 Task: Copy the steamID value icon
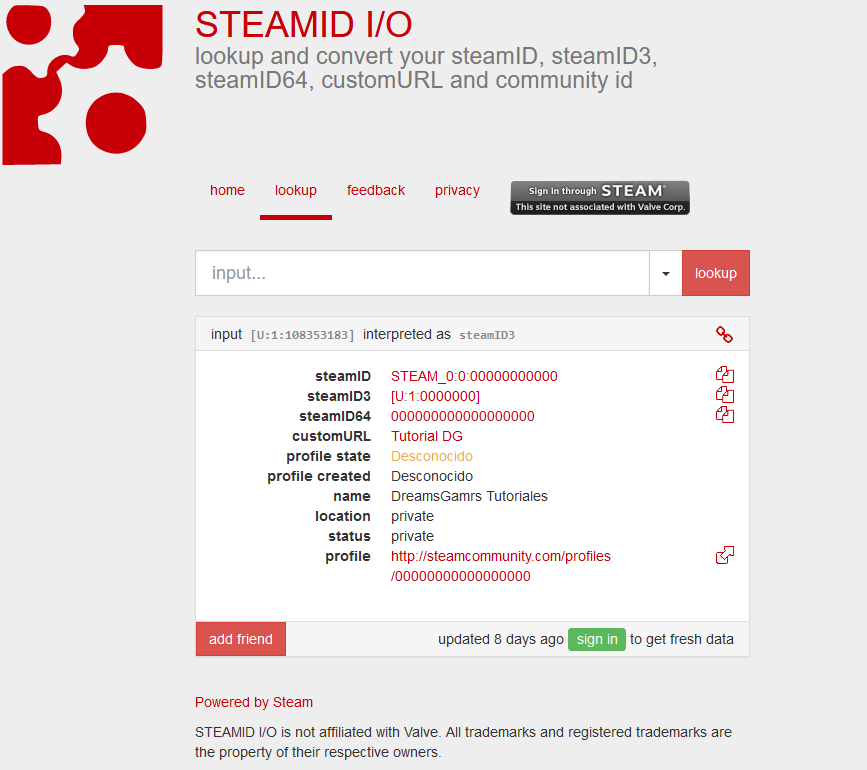tap(724, 375)
